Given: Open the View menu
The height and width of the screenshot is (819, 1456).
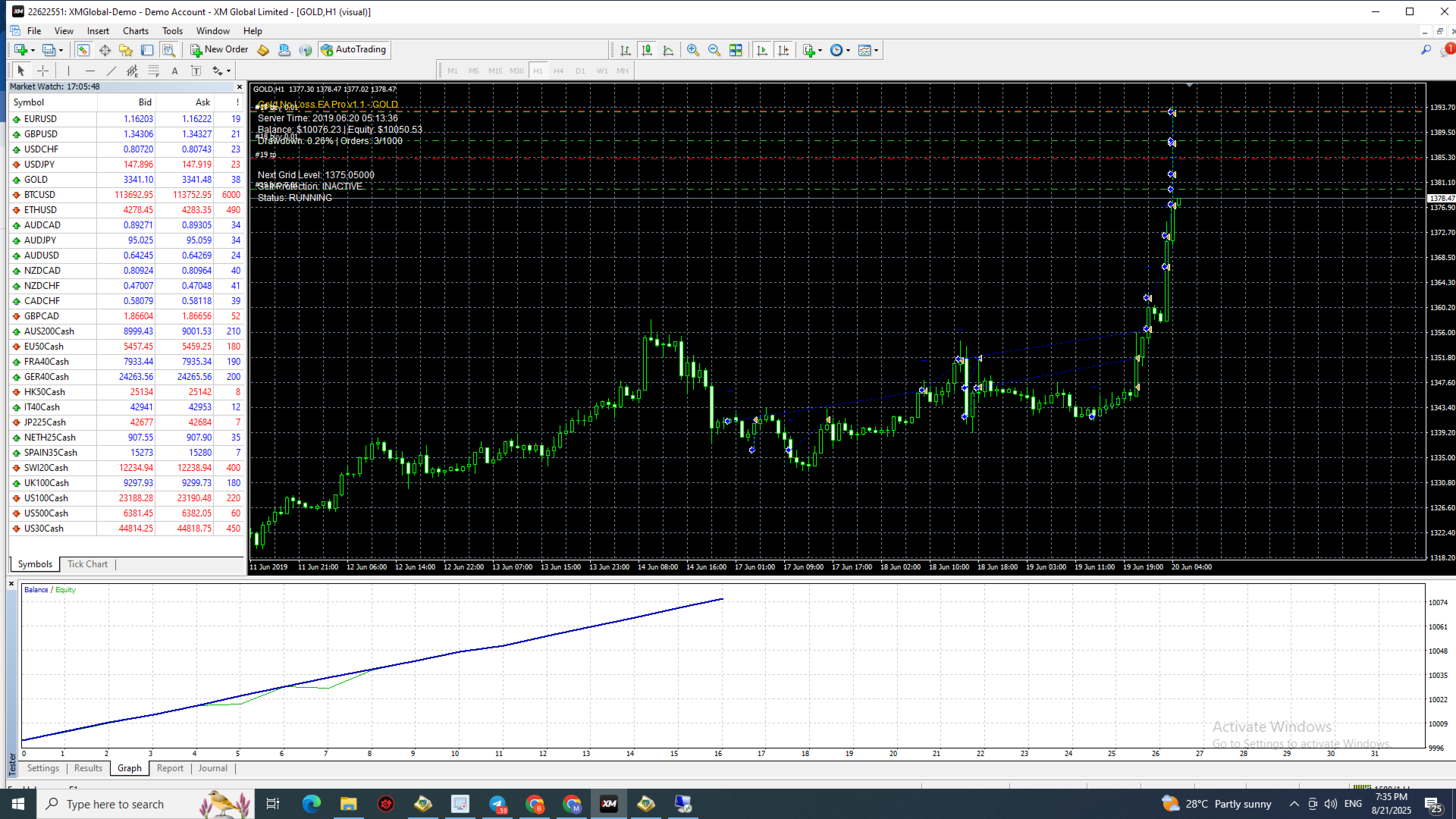Looking at the screenshot, I should click(x=64, y=31).
